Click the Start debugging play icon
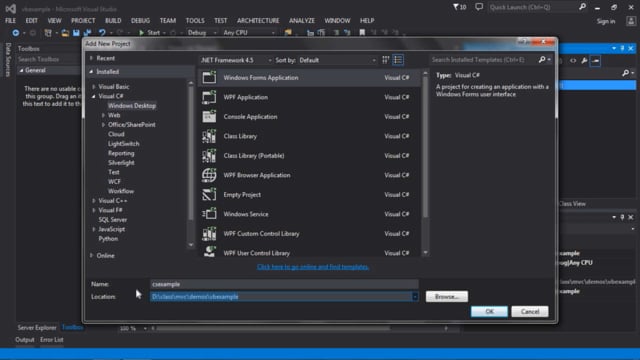 [141, 33]
